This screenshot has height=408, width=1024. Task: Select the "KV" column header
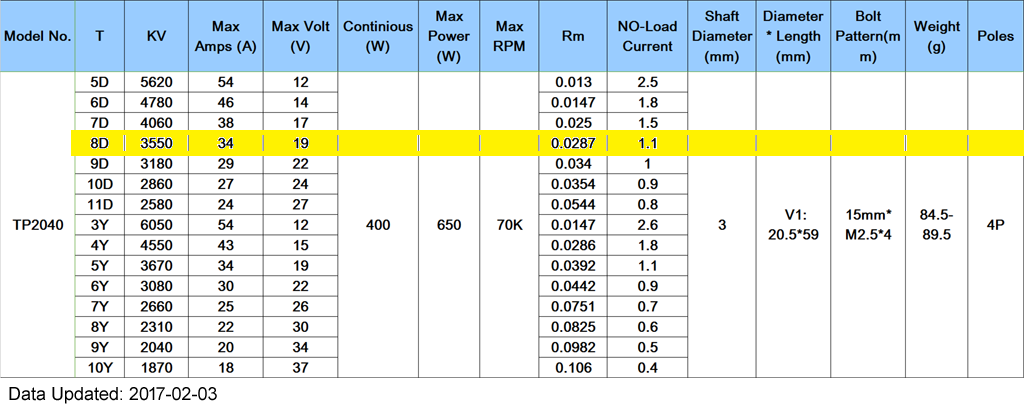pyautogui.click(x=156, y=37)
